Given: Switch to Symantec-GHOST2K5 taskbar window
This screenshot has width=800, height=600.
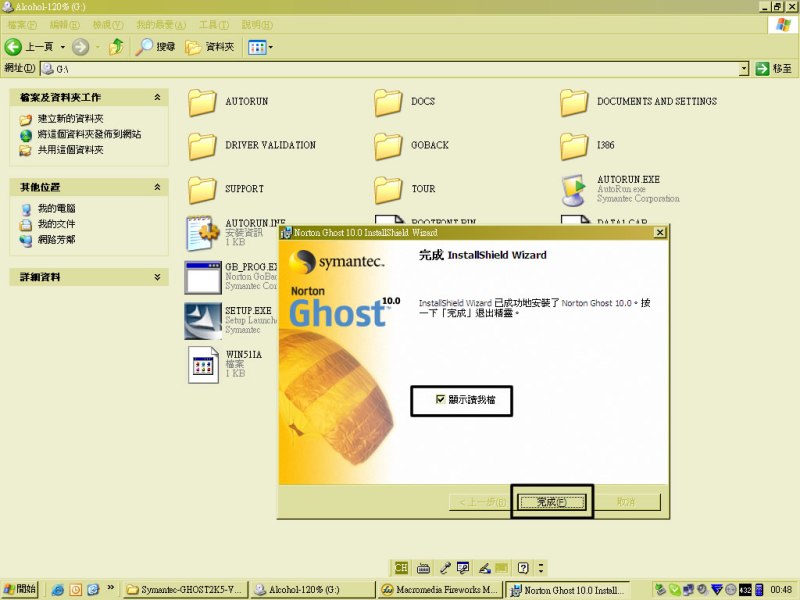Looking at the screenshot, I should click(185, 590).
